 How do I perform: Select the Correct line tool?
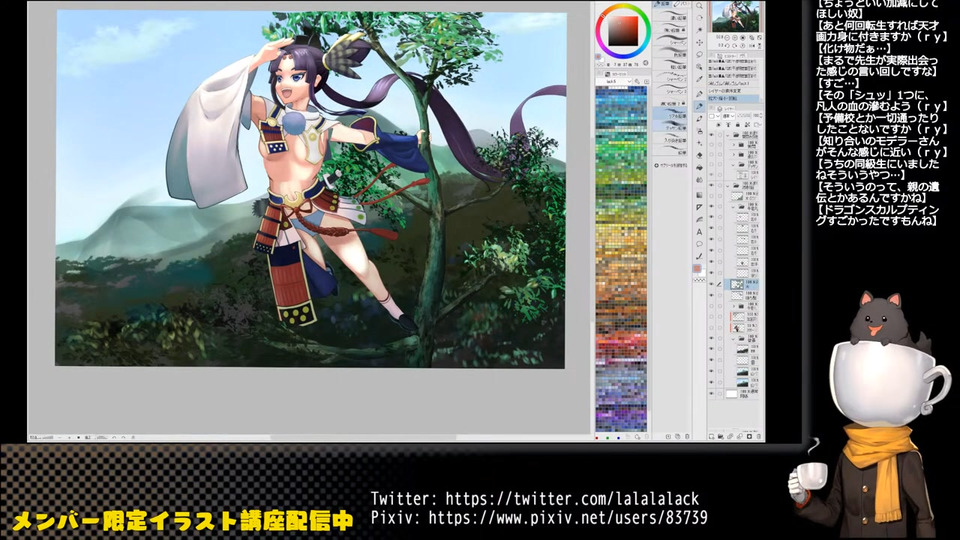coord(699,256)
